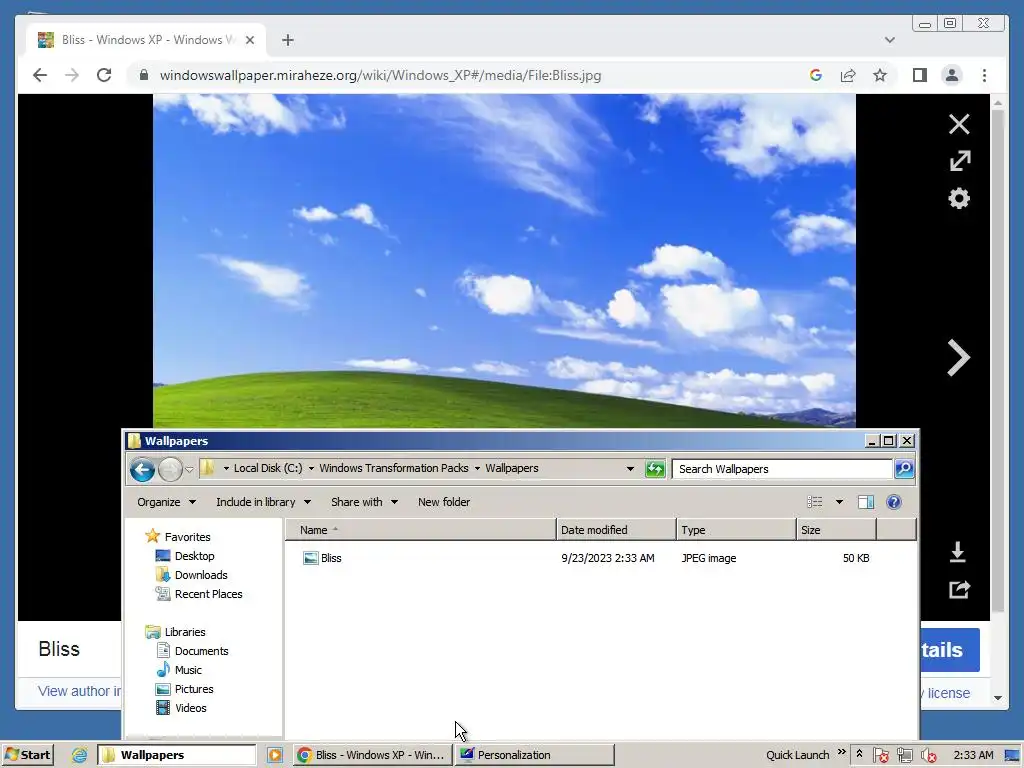View the site's padlock security info
Screen dimensions: 1024x768
point(144,75)
